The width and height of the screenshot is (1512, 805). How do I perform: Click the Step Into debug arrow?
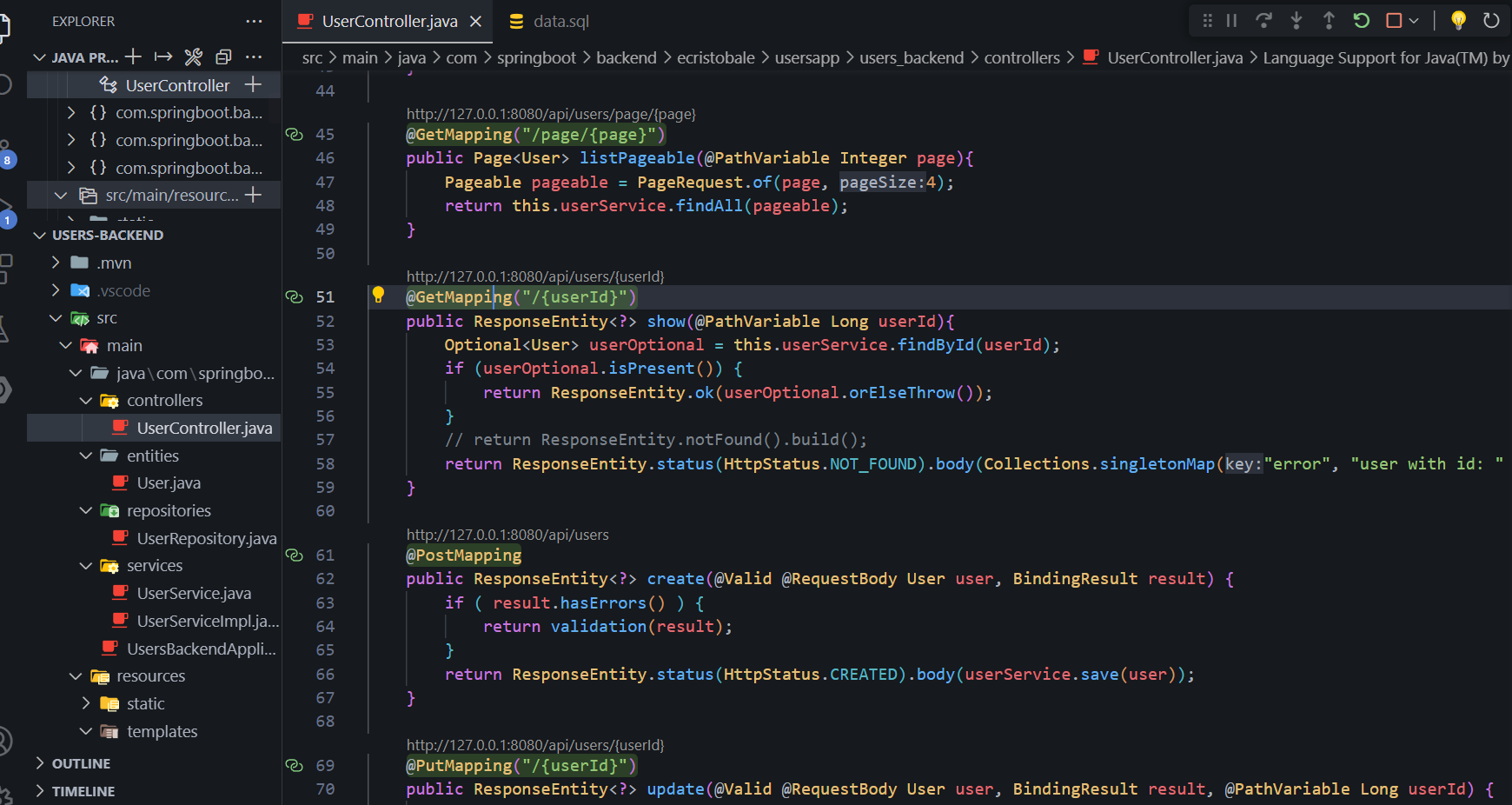(x=1296, y=21)
